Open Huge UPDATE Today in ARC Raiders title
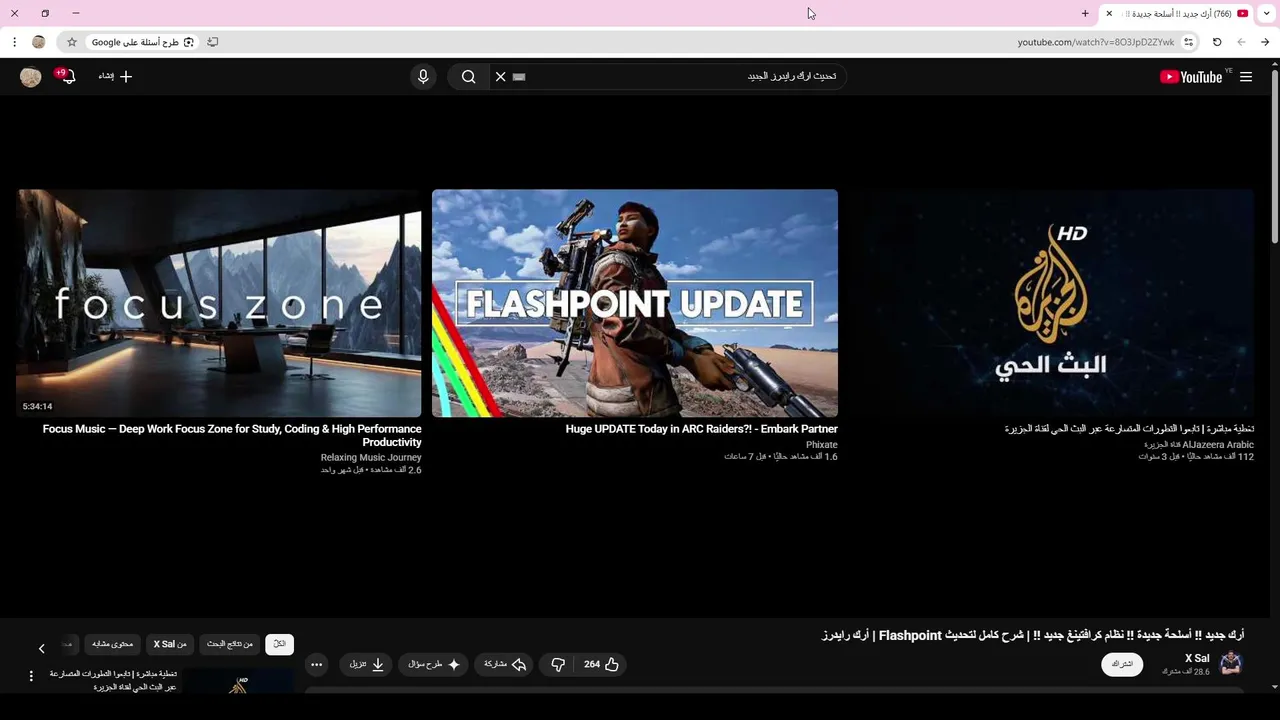The height and width of the screenshot is (720, 1280). 702,429
